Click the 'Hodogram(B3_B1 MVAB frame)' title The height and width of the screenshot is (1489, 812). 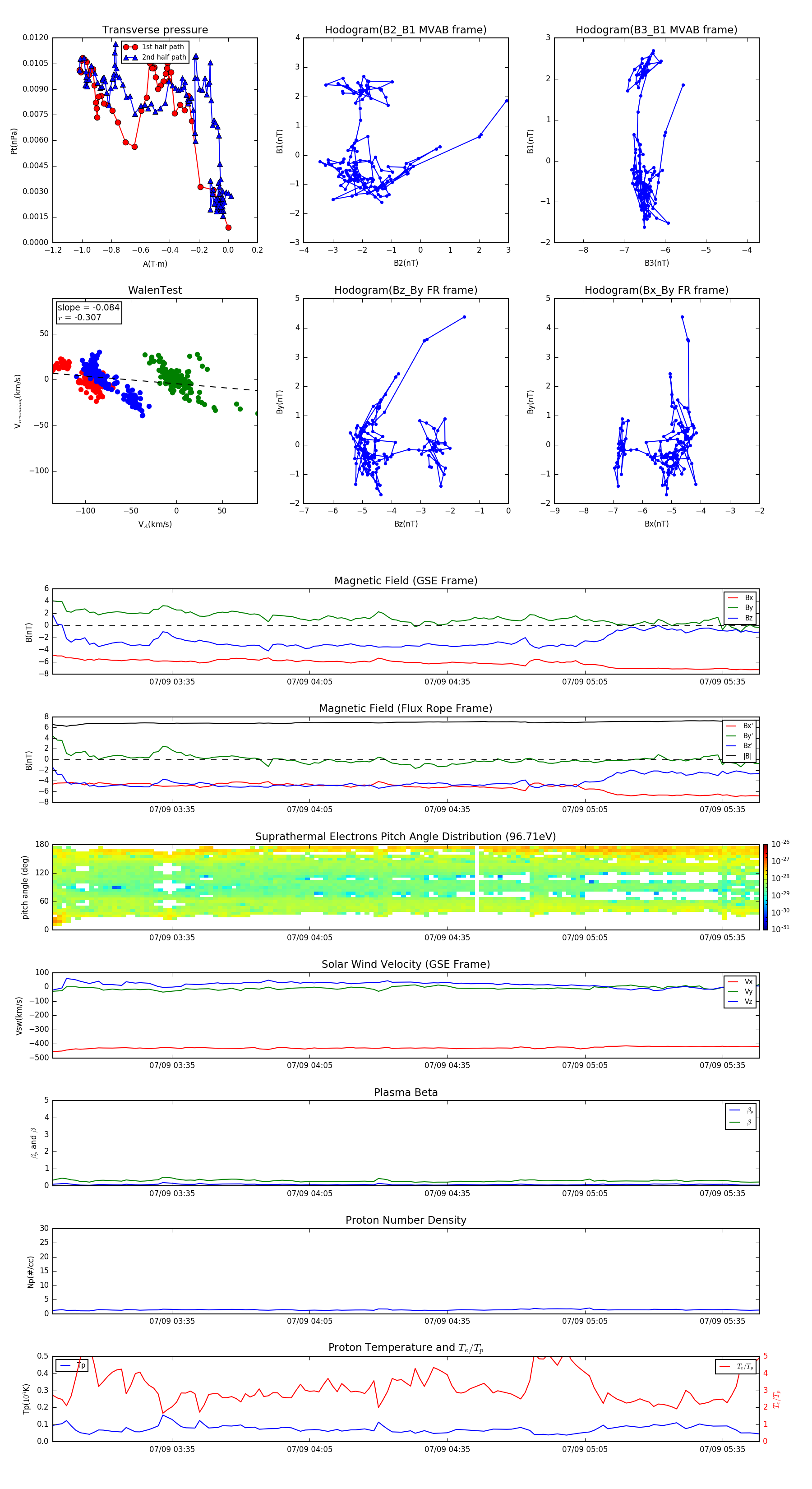coord(656,29)
